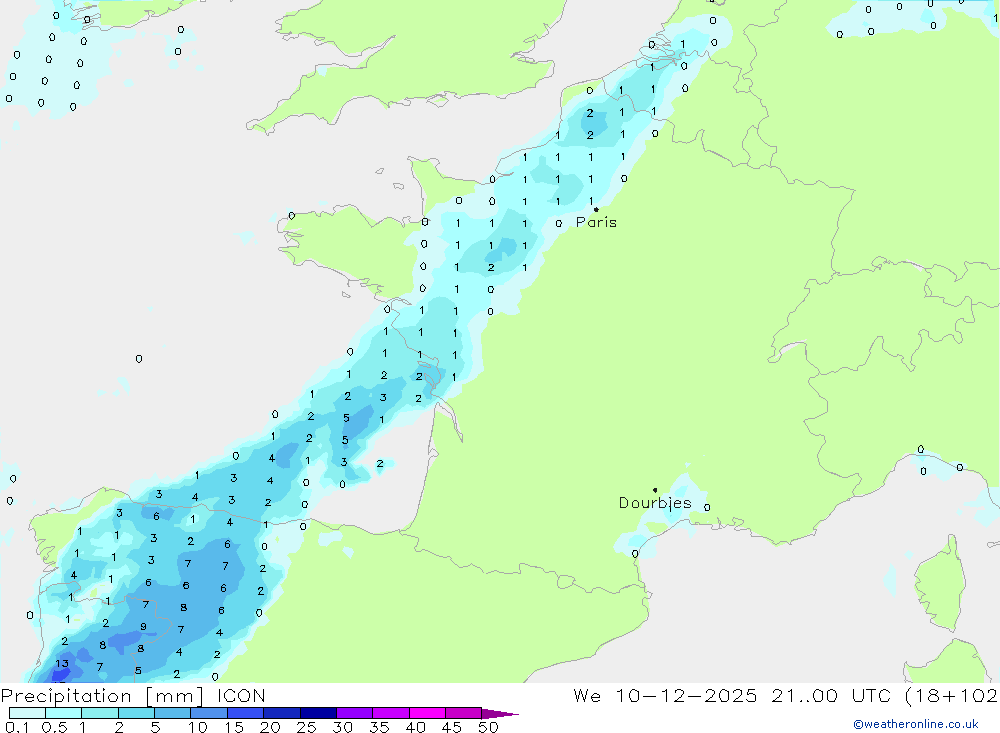Click the legend tick label '30'
Image resolution: width=1000 pixels, height=733 pixels.
(343, 727)
